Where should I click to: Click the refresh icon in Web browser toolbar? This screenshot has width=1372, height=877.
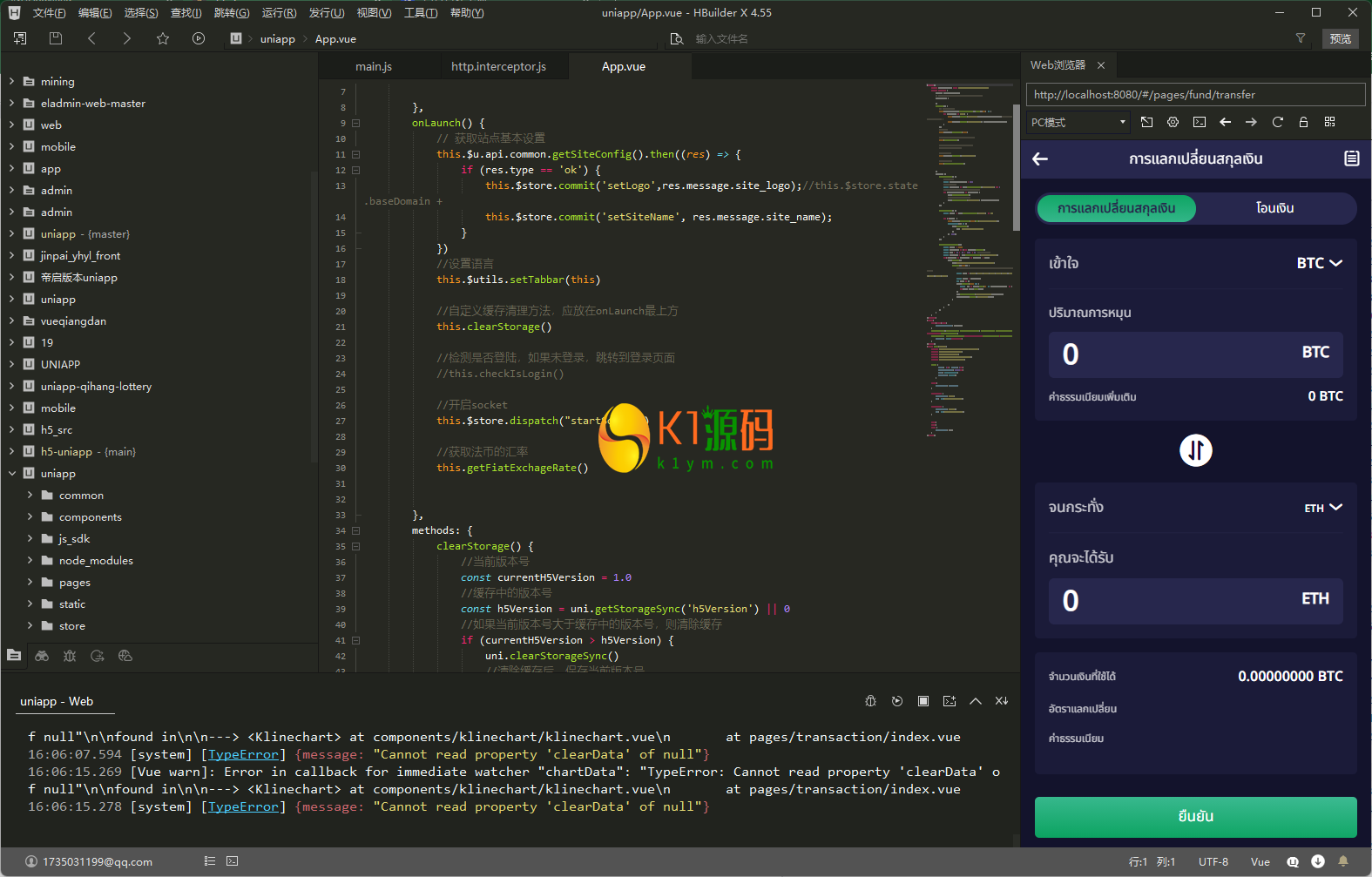click(x=1277, y=122)
